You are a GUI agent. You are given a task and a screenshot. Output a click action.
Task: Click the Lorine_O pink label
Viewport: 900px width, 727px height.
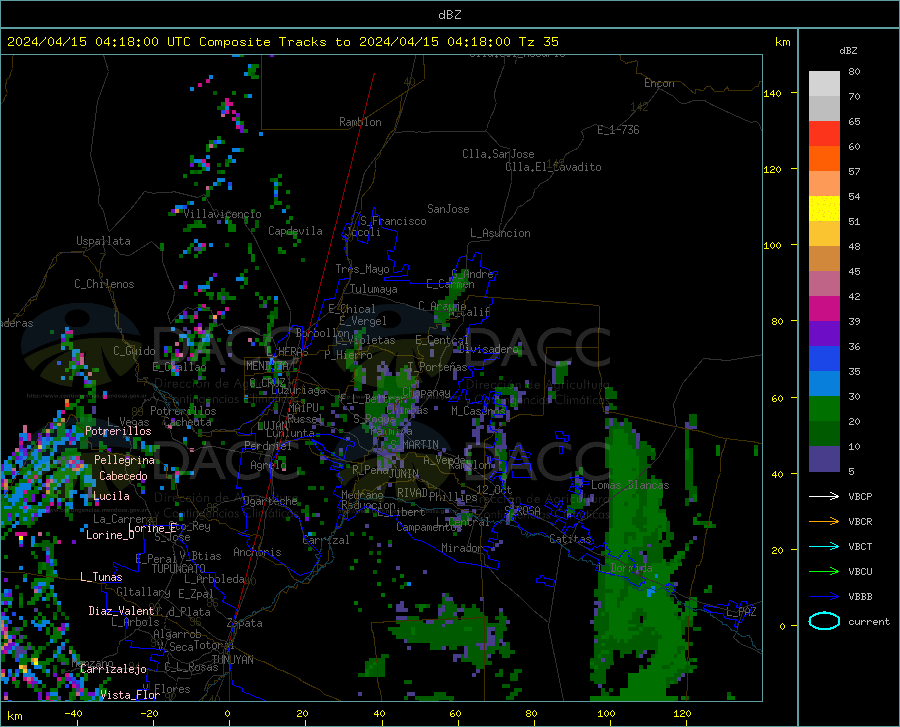[x=110, y=535]
